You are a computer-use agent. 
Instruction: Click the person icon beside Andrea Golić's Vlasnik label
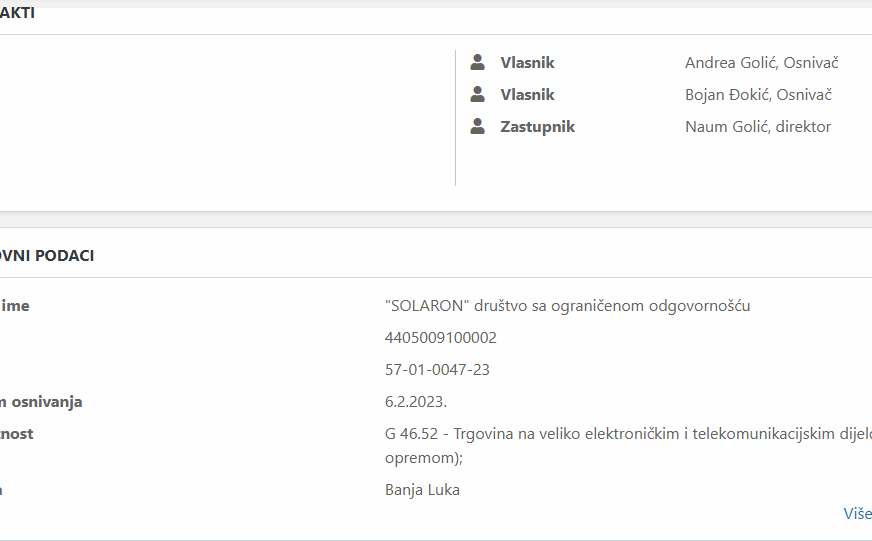(478, 63)
